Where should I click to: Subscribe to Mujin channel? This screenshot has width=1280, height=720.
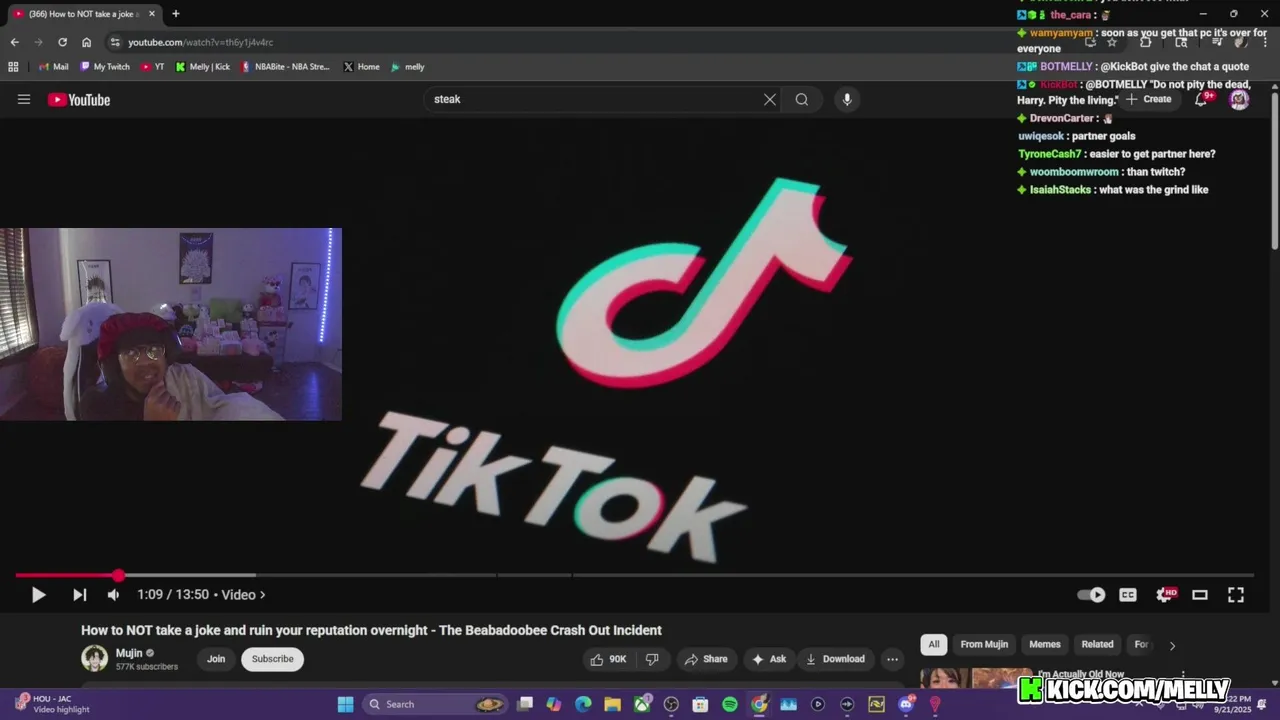coord(273,659)
